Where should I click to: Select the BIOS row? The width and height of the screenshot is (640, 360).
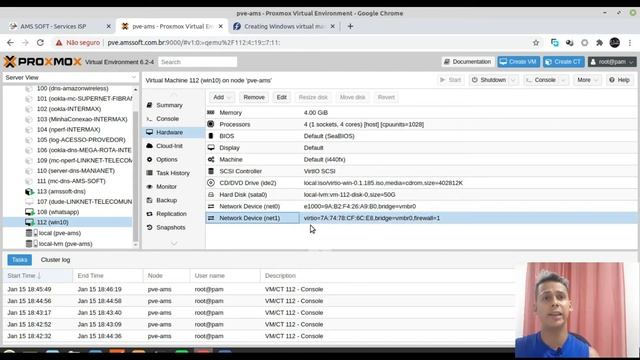coord(421,136)
